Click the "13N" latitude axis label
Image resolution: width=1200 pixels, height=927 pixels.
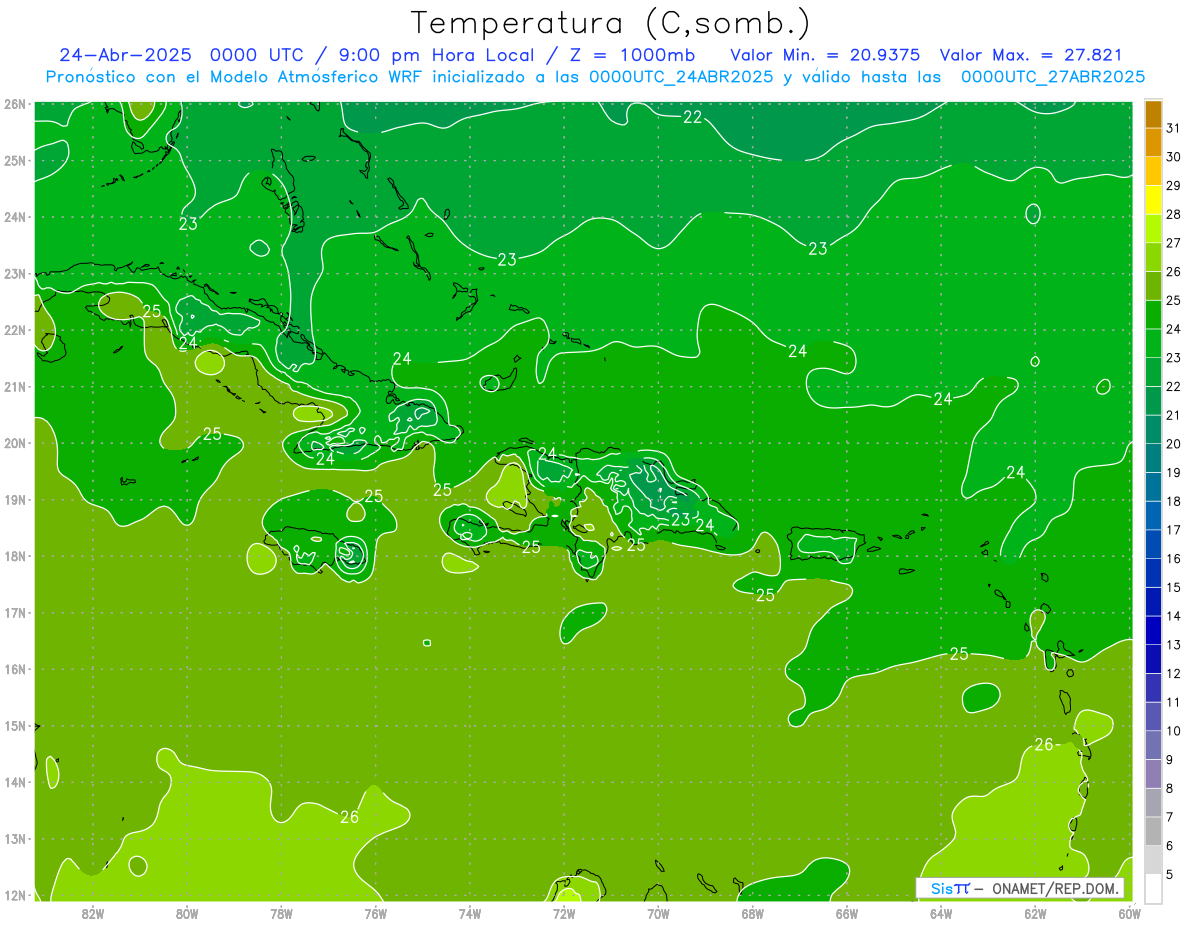tap(15, 839)
